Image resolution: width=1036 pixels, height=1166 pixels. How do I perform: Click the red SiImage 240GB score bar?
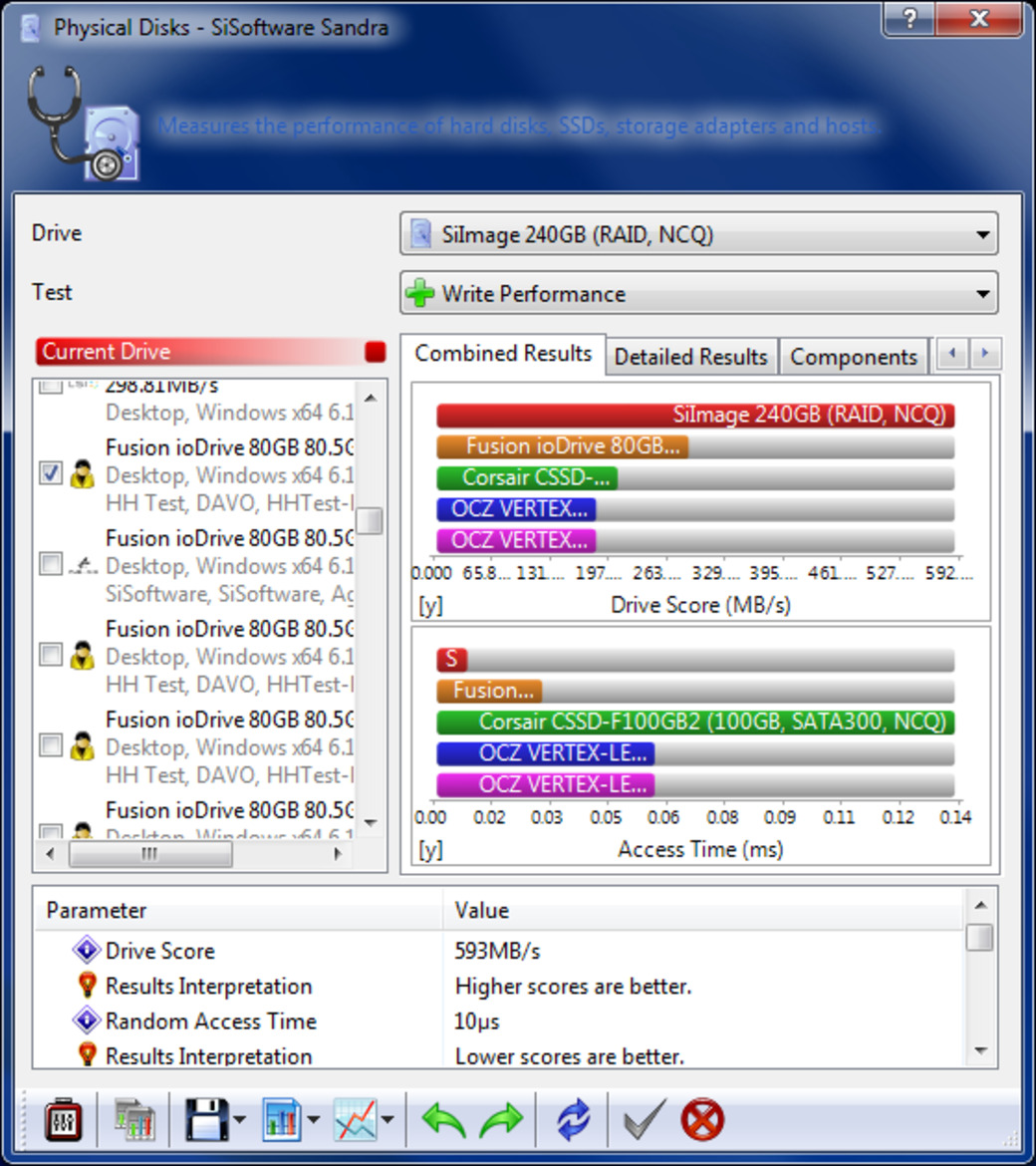(x=695, y=415)
